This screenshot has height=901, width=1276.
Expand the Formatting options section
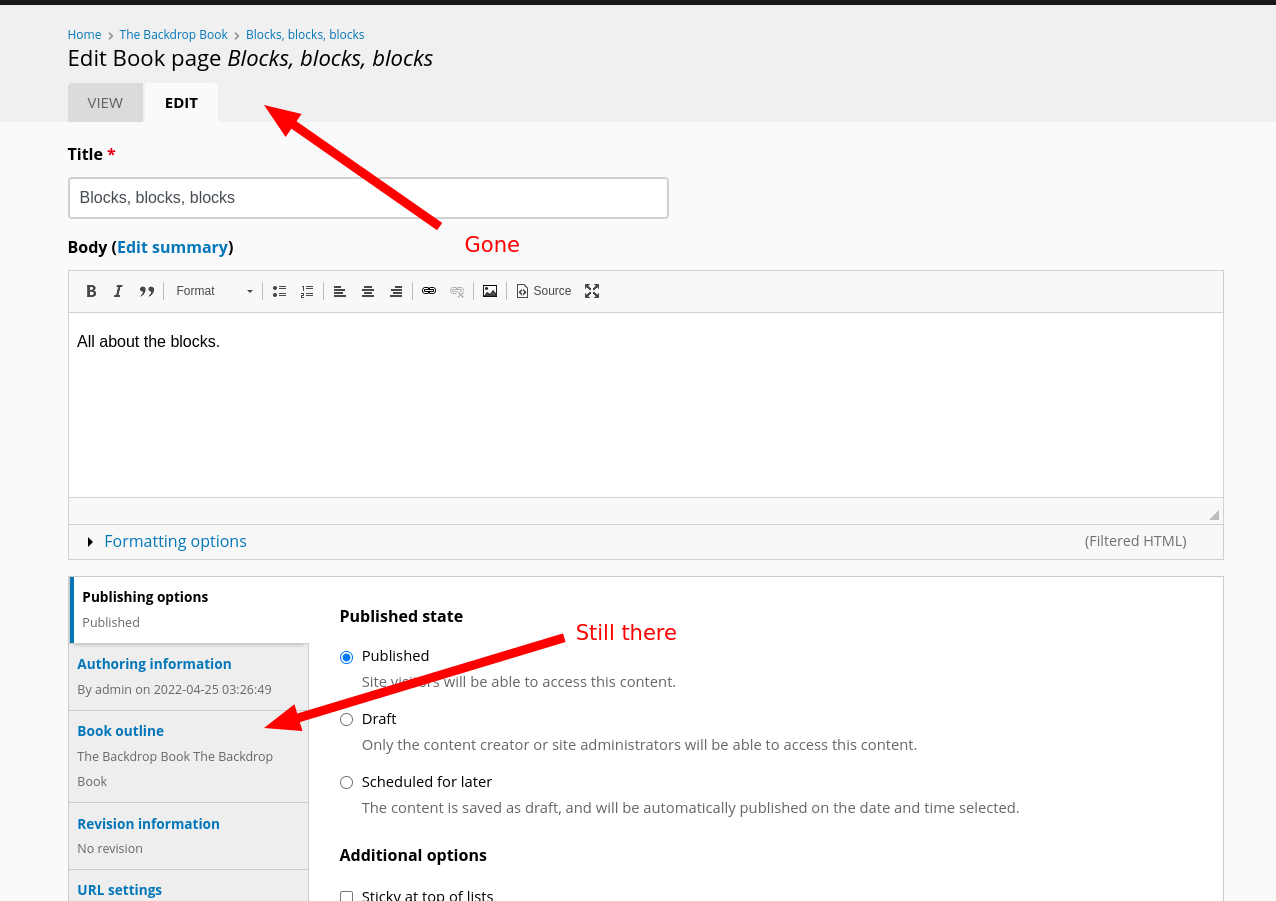coord(175,541)
